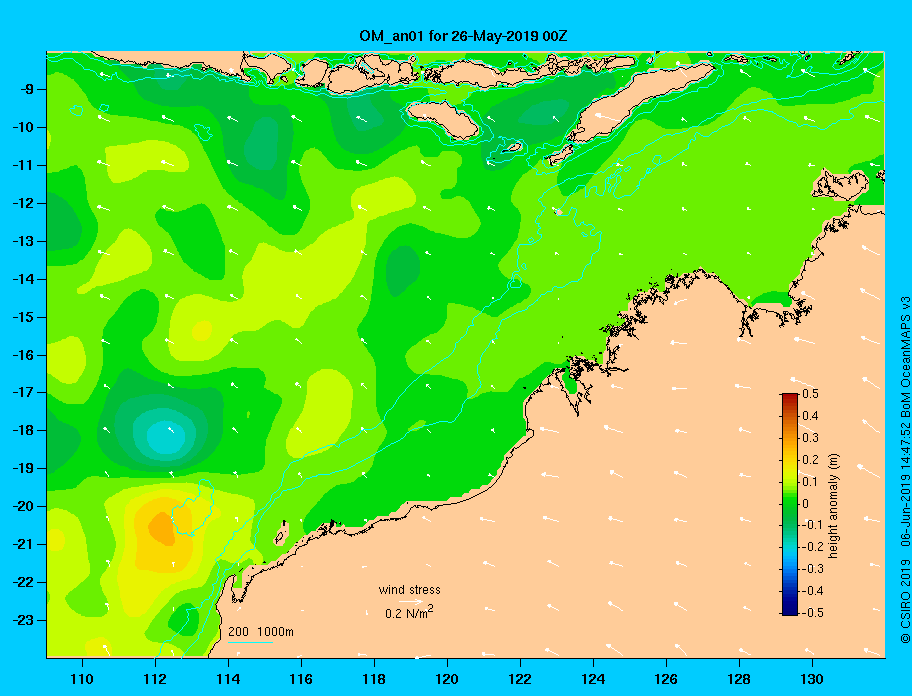This screenshot has height=696, width=912.
Task: Click the 0.3 label on the color scale
Action: (810, 437)
